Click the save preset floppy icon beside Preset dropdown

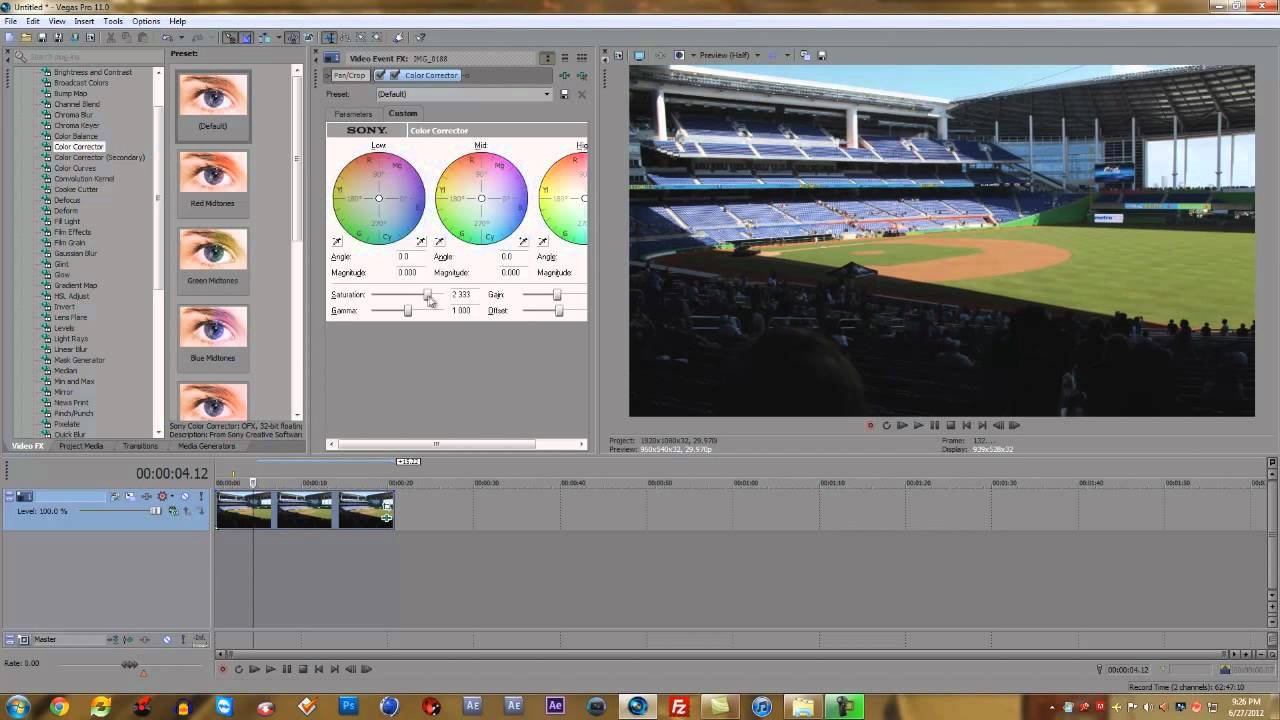point(565,93)
